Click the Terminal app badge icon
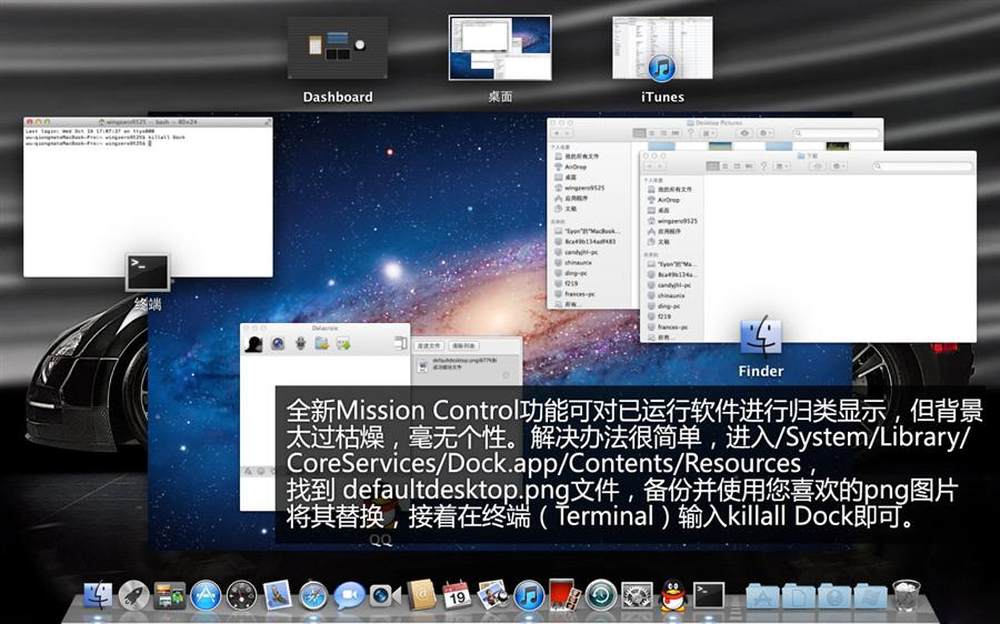The image size is (1000, 624). tap(147, 272)
